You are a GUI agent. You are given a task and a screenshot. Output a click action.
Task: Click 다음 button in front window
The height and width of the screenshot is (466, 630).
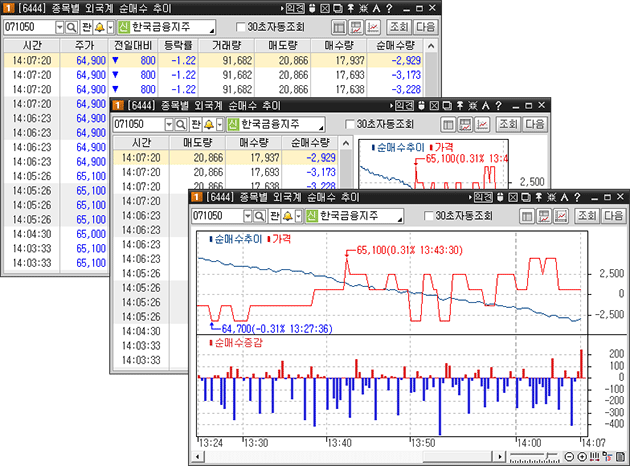click(614, 217)
